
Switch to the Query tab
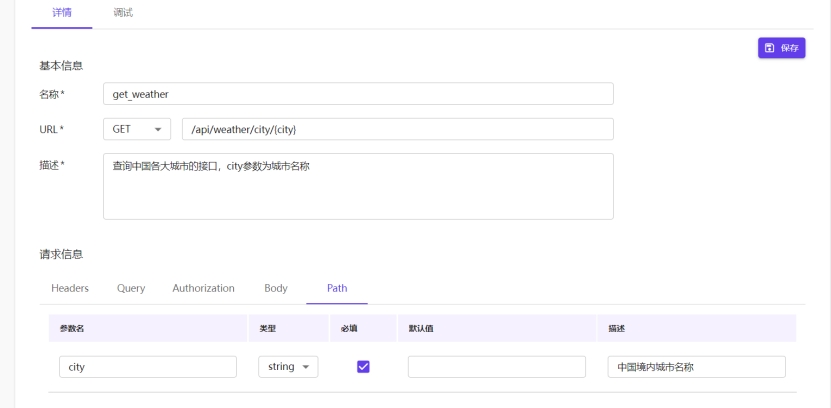131,288
